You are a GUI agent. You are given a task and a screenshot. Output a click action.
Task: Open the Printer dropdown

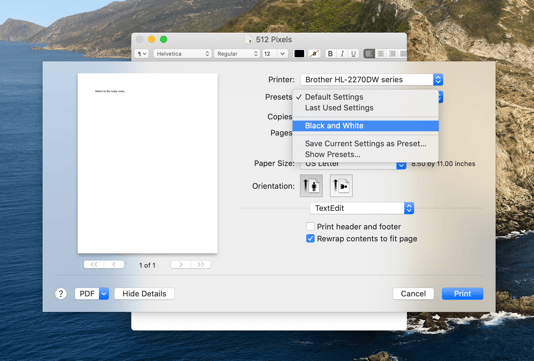click(372, 80)
